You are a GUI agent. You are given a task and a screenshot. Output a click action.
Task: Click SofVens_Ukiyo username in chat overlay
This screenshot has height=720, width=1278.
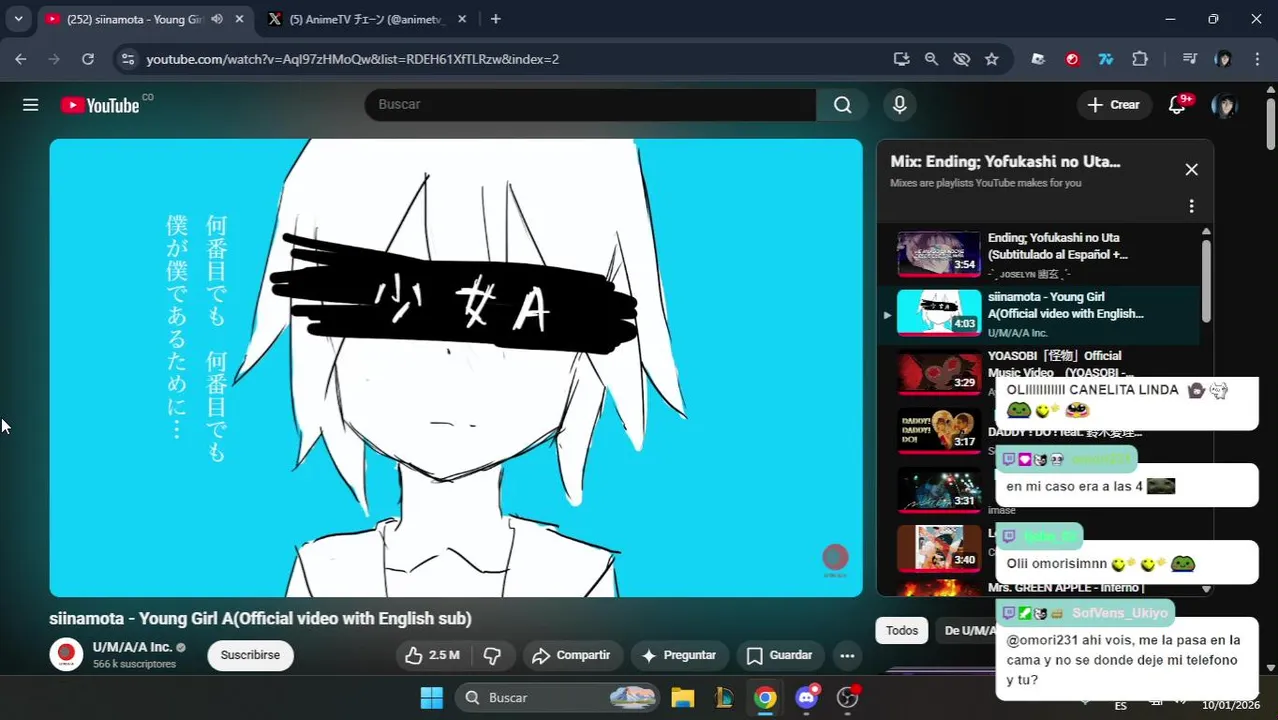(x=1119, y=613)
